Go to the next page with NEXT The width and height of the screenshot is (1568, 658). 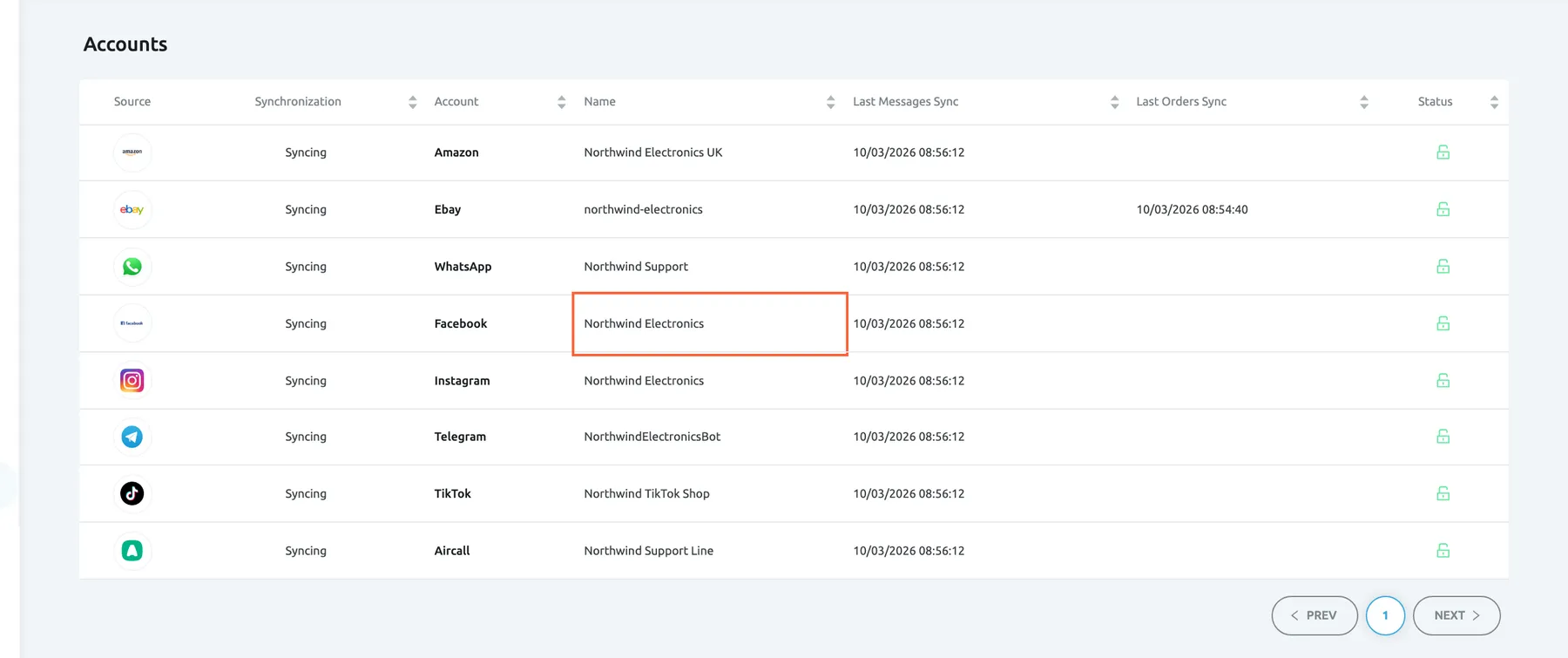pos(1456,615)
